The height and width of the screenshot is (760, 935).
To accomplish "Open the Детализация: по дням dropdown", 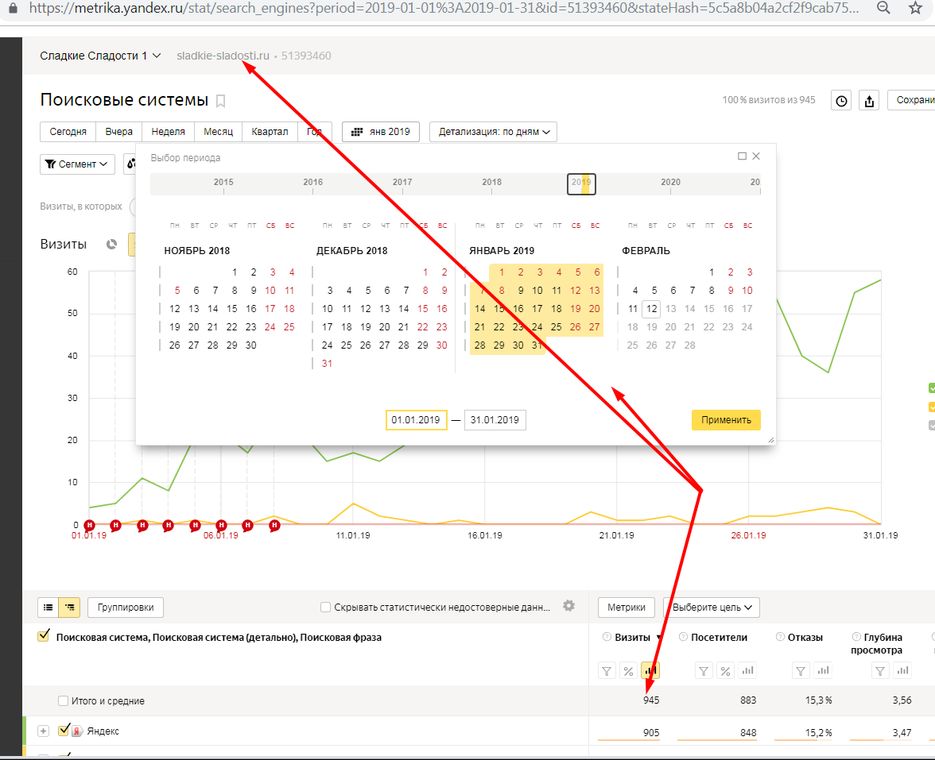I will 493,132.
